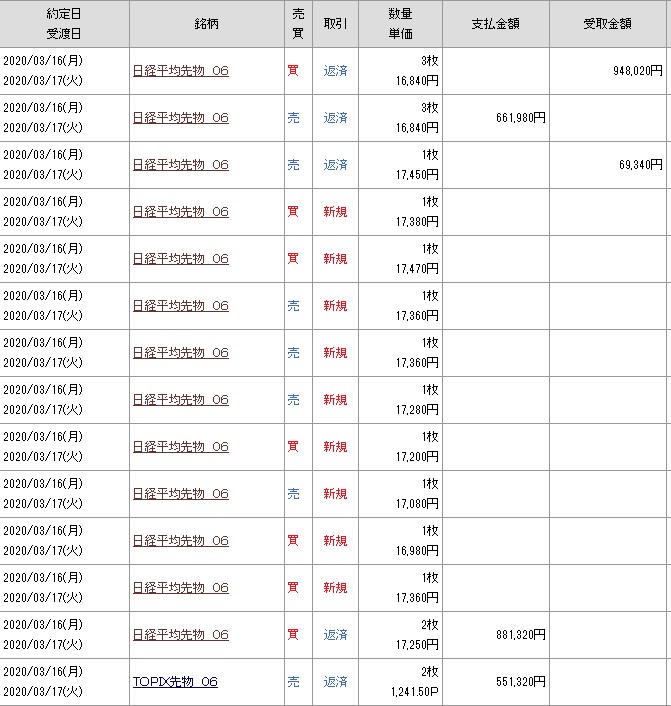
Task: Open 日経平均先物 06 link in 17,470円 row
Action: (x=180, y=259)
